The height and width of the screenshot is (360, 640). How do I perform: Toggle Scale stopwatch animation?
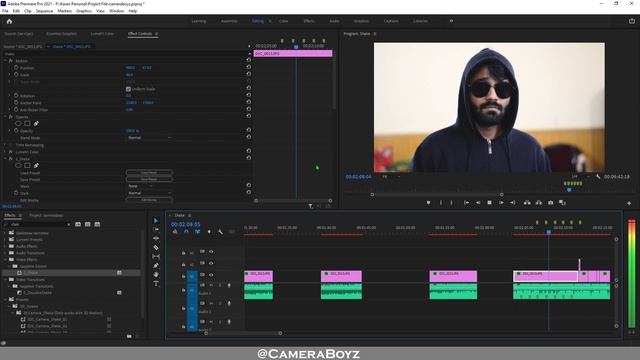(x=16, y=75)
